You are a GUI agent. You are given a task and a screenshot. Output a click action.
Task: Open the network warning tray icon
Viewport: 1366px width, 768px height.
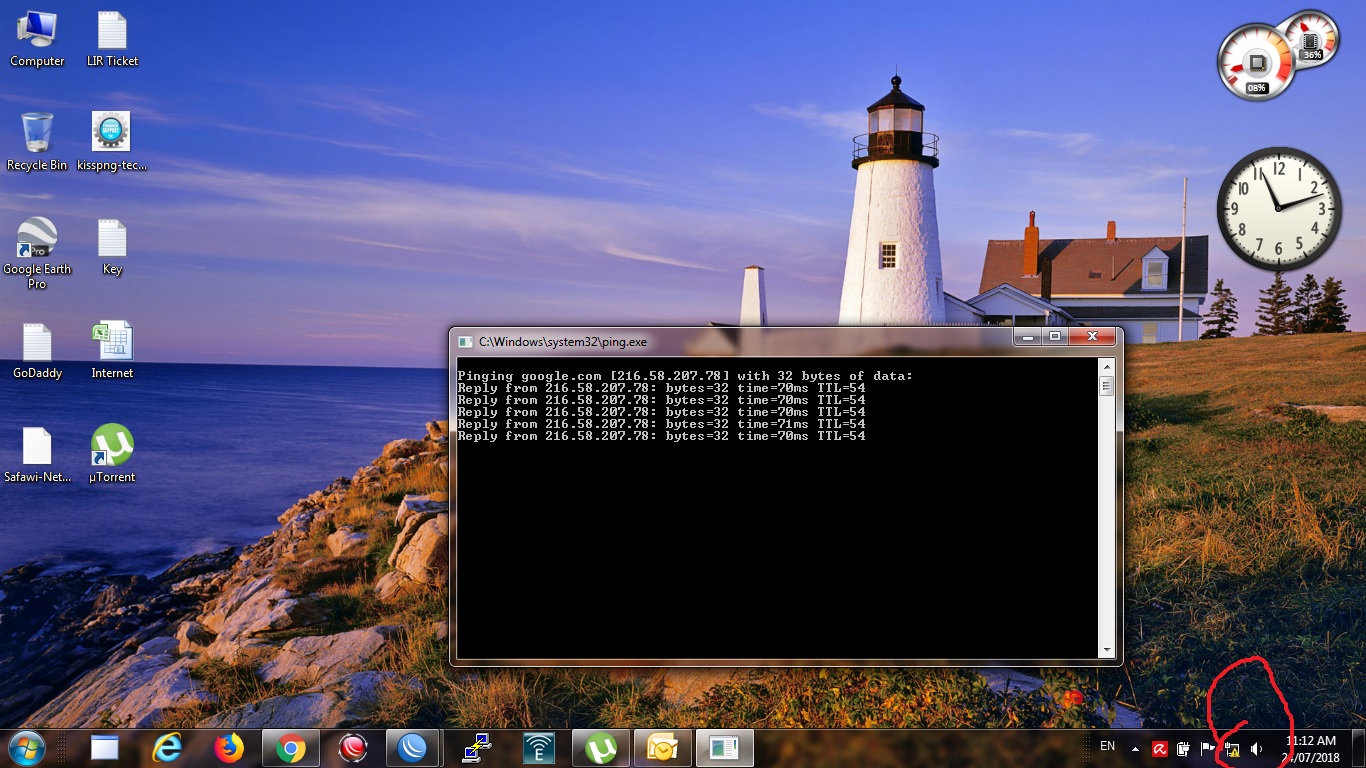click(x=1233, y=748)
